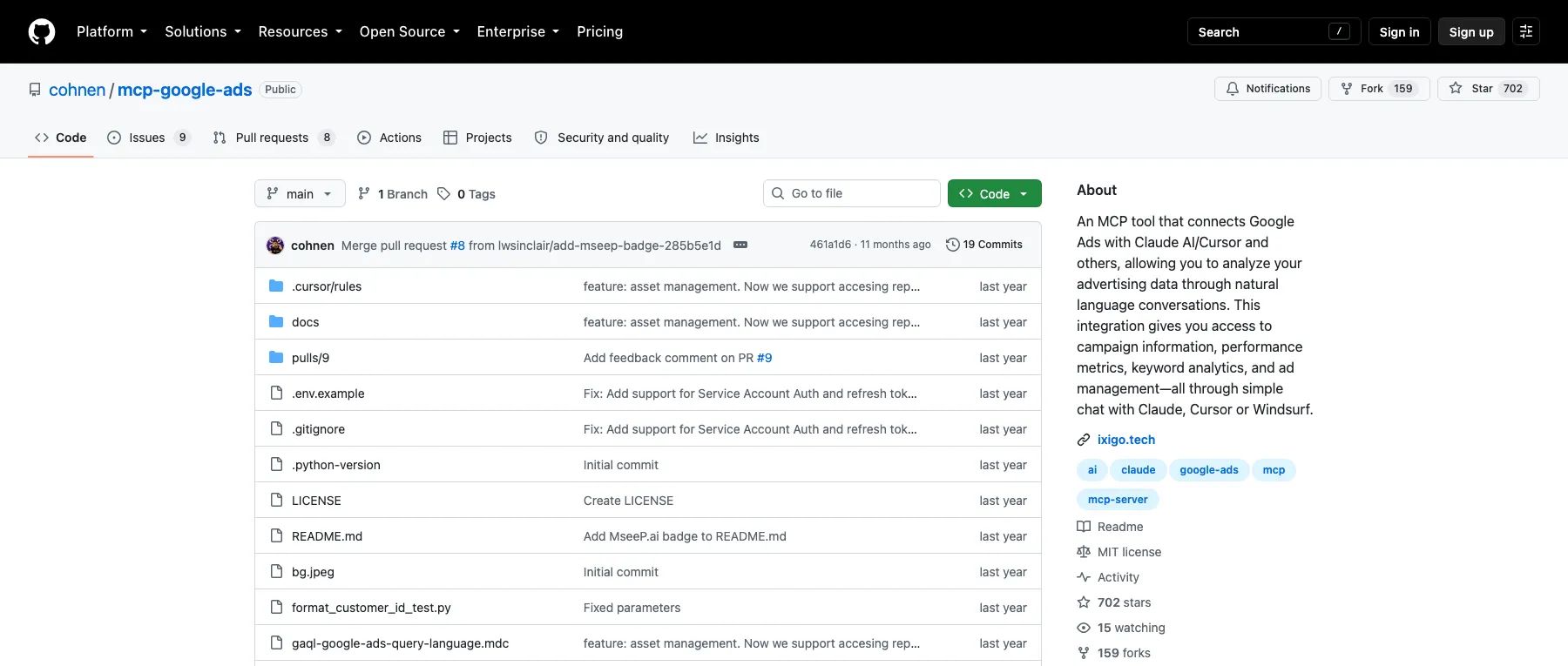Screen dimensions: 1568x666
Task: Click the 1 Branch link
Action: 393,193
